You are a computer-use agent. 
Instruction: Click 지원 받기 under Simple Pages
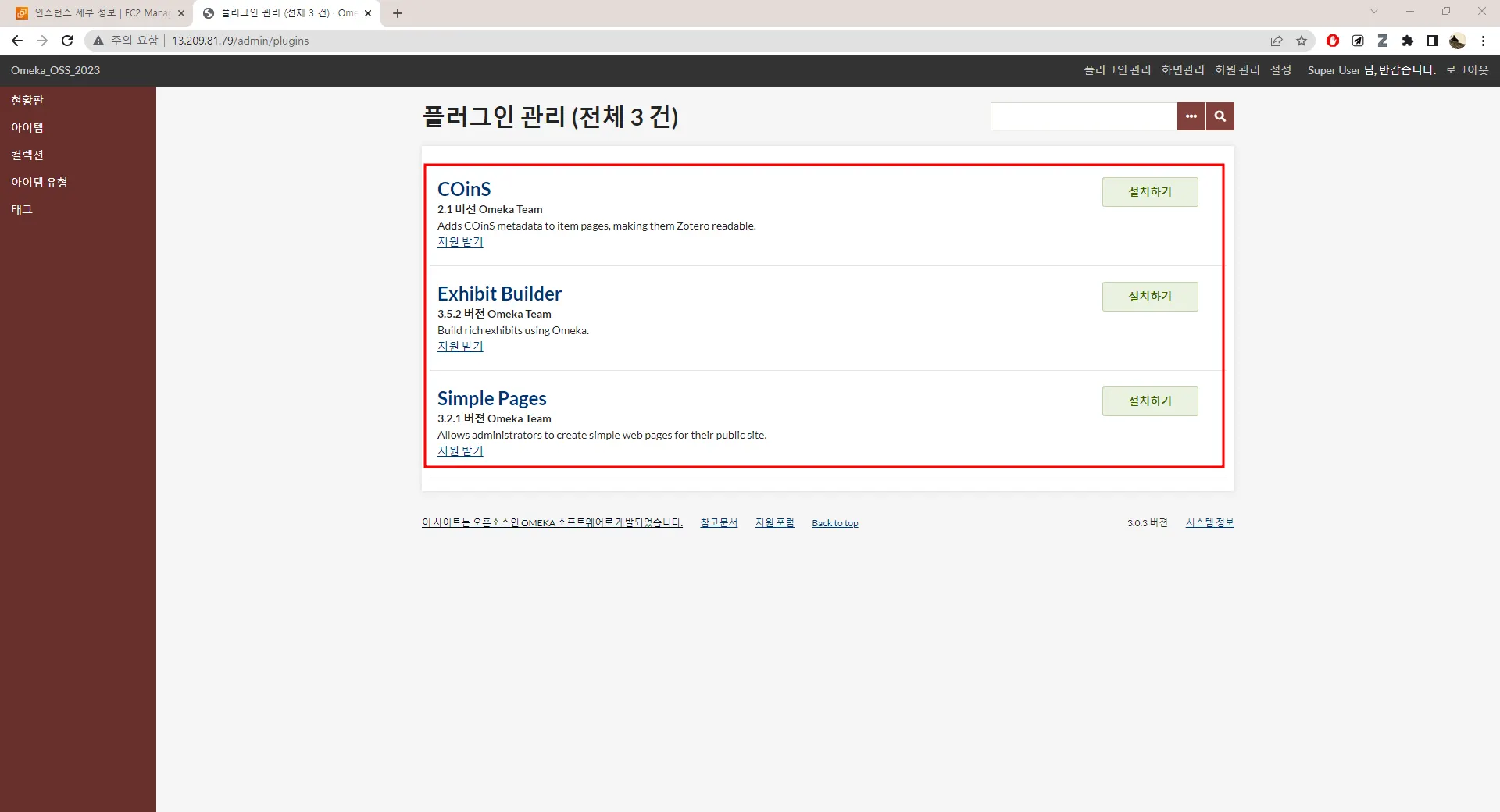click(x=460, y=451)
